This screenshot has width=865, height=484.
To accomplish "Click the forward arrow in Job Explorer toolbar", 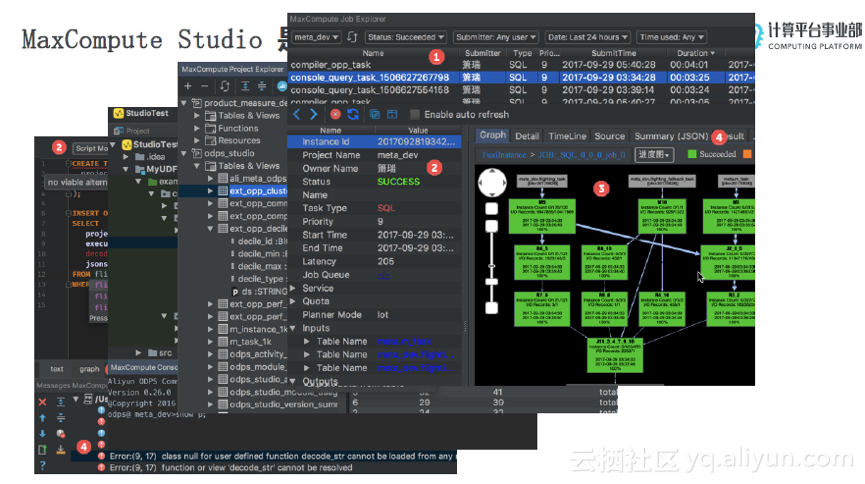I will [314, 114].
